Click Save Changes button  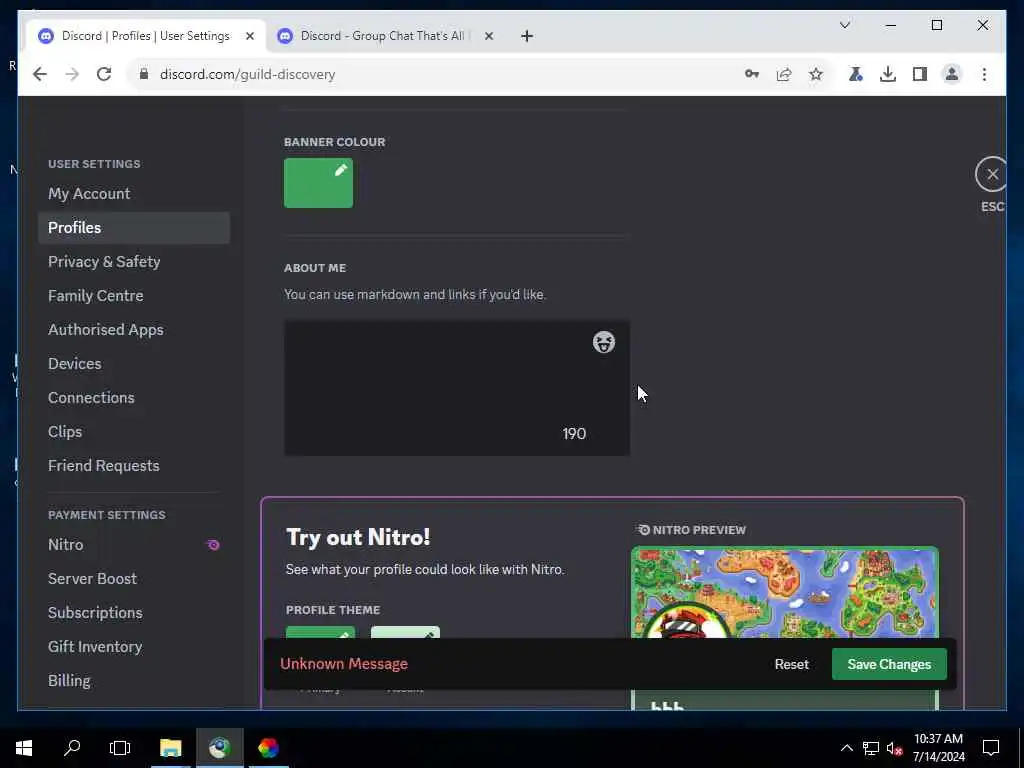point(889,664)
